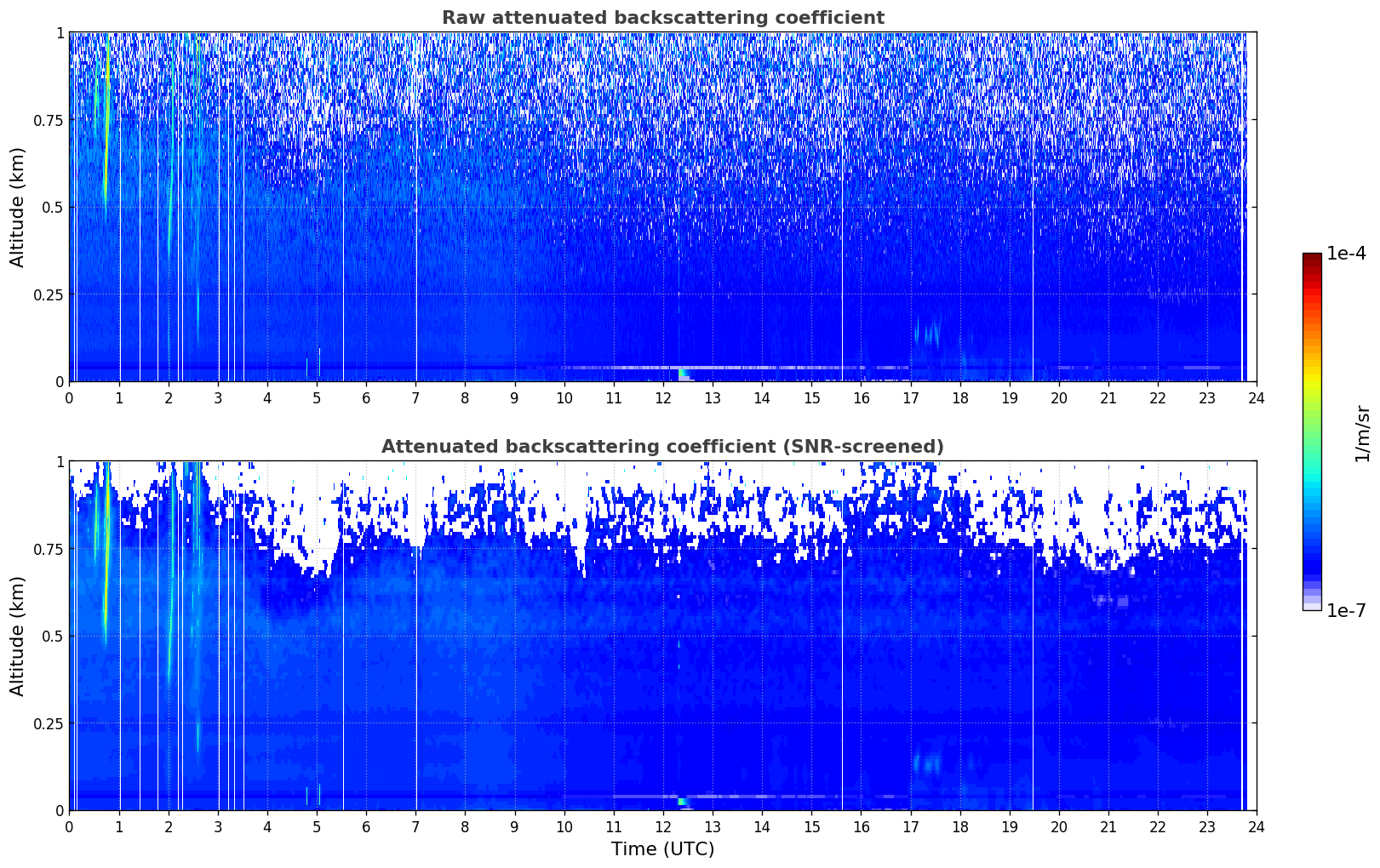Click the yellow streak before 1 UTC in SNR-screened plot
The width and height of the screenshot is (1380, 868).
pos(106,596)
